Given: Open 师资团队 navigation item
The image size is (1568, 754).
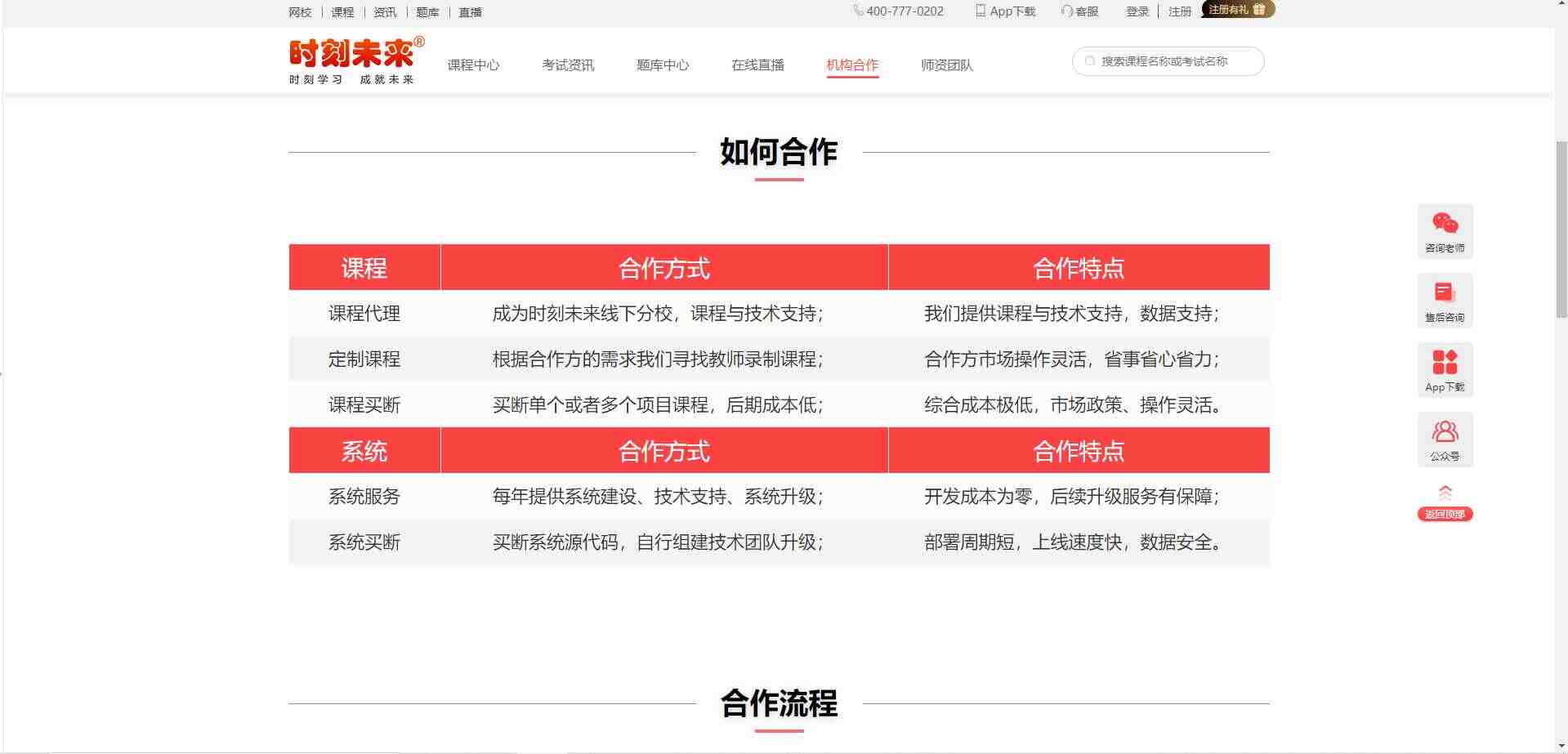Looking at the screenshot, I should tap(947, 65).
